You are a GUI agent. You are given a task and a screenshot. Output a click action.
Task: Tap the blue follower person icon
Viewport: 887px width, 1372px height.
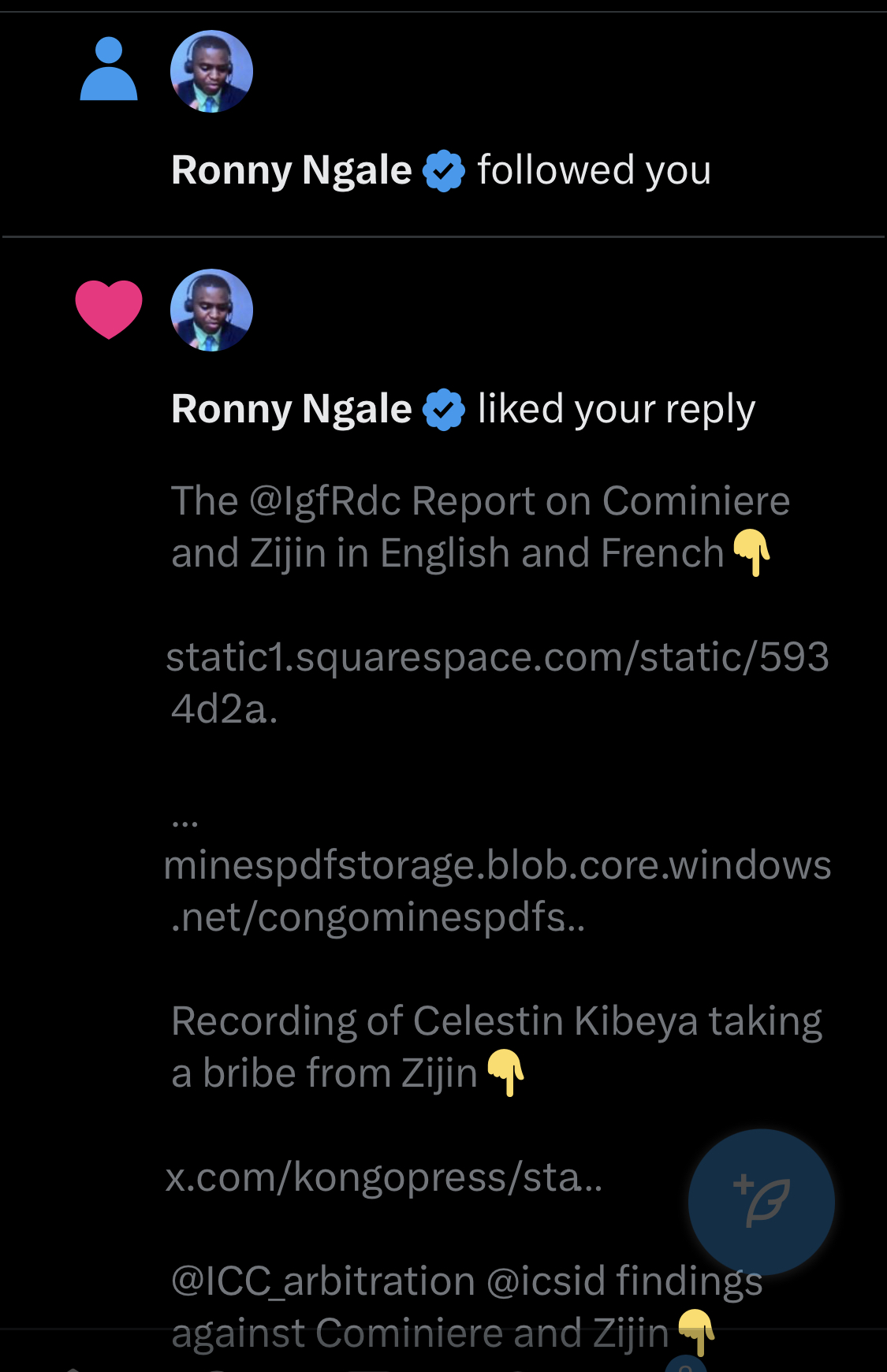click(109, 69)
